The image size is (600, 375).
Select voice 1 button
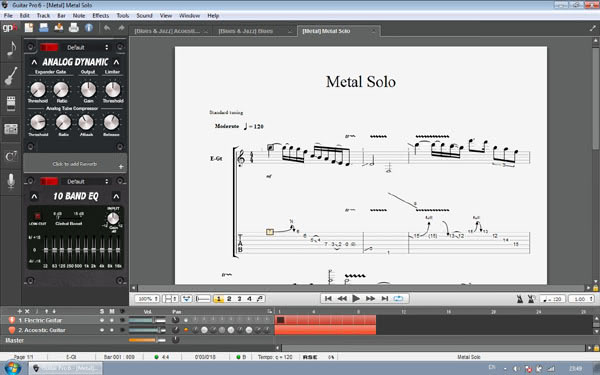[x=218, y=299]
